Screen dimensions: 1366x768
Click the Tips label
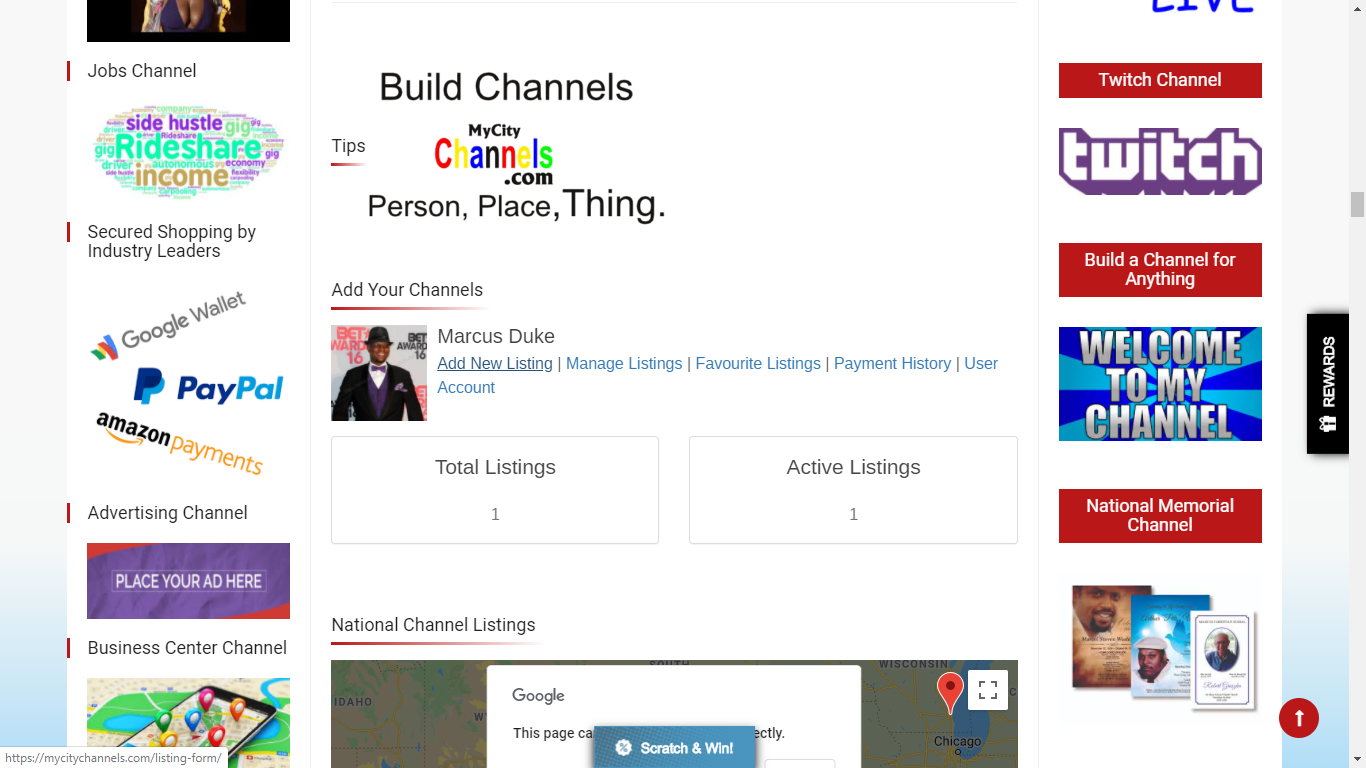(348, 146)
